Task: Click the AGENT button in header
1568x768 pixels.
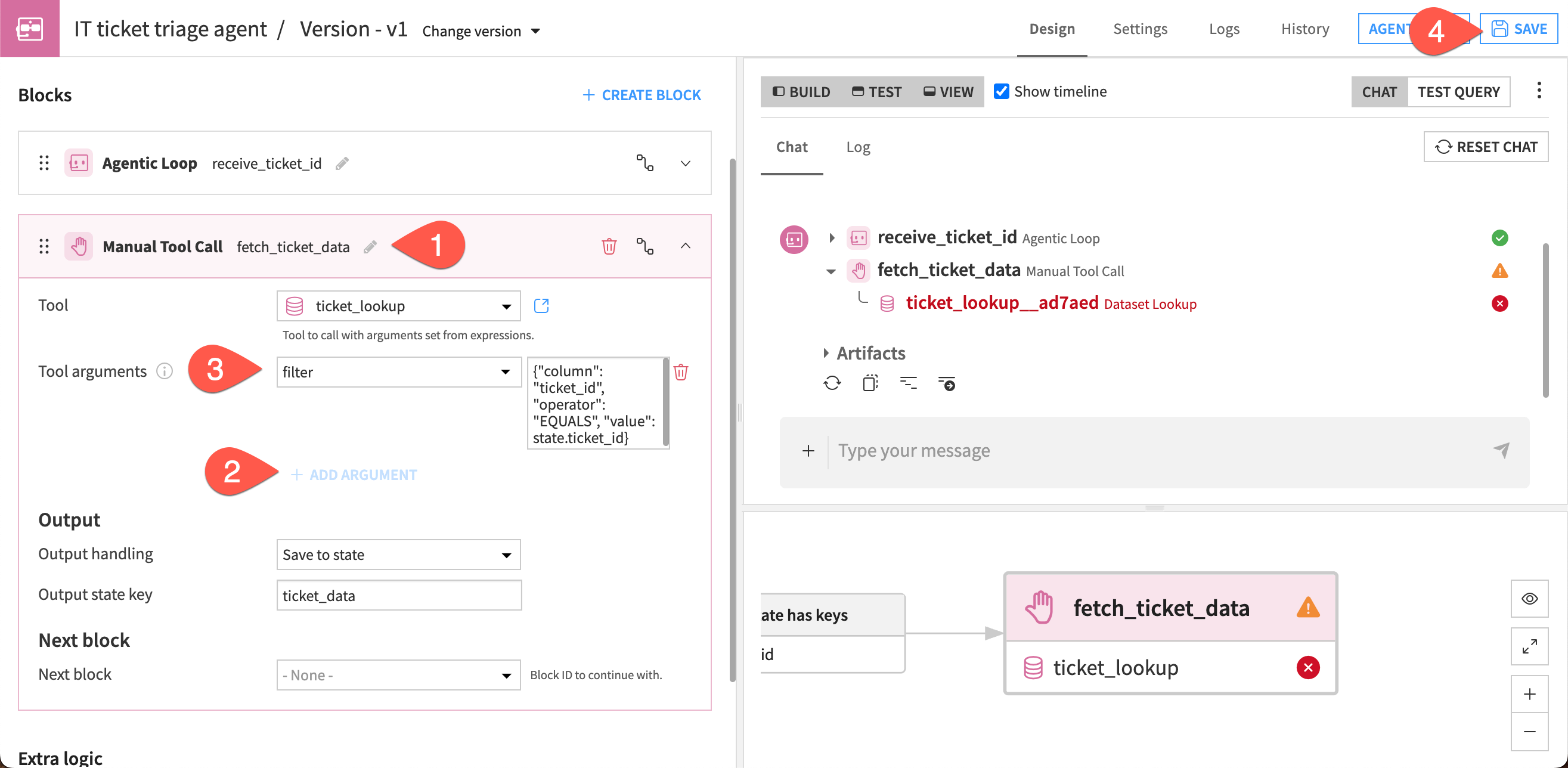Action: coord(1388,29)
